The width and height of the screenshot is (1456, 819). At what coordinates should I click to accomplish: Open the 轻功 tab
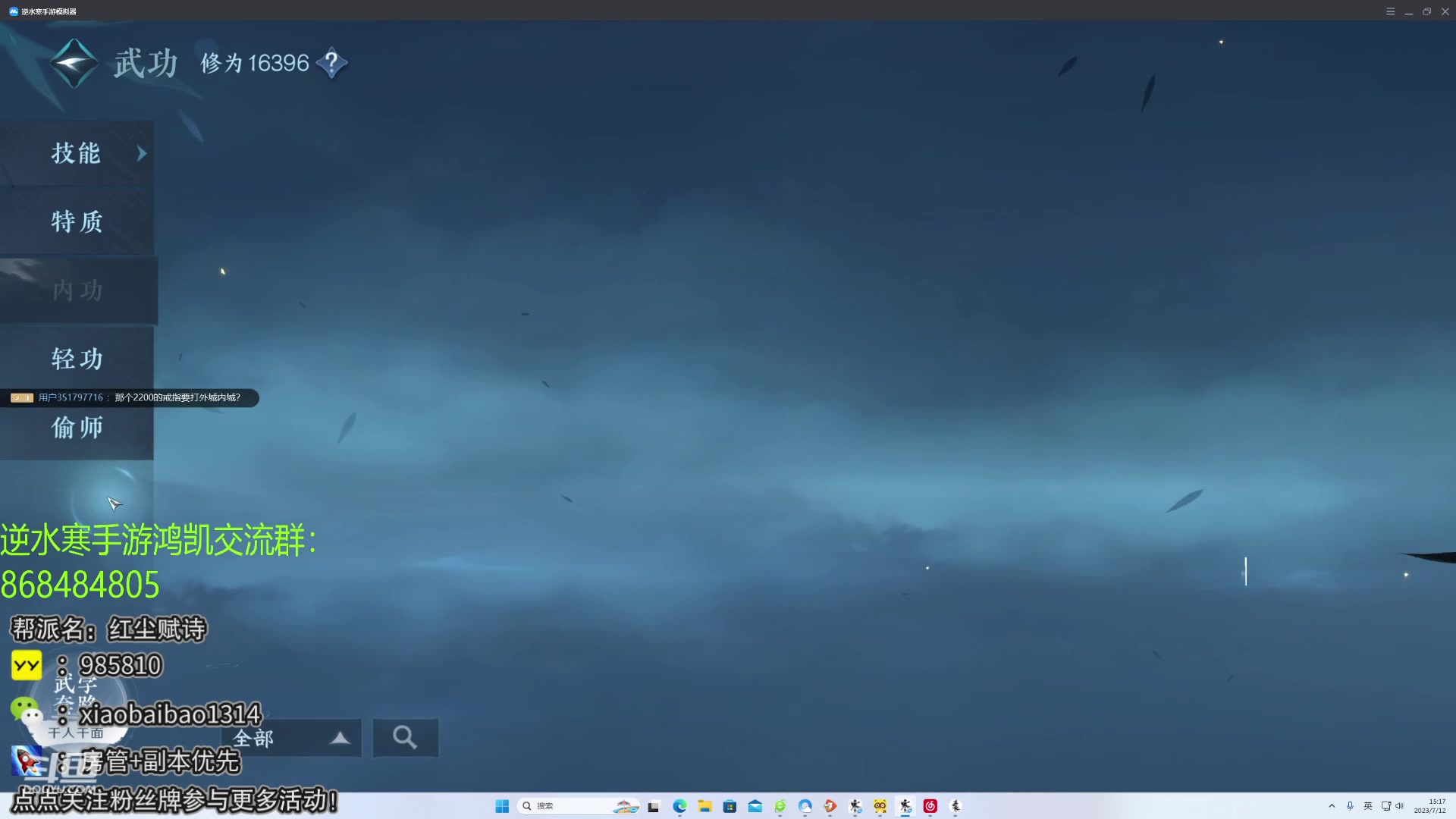(76, 359)
